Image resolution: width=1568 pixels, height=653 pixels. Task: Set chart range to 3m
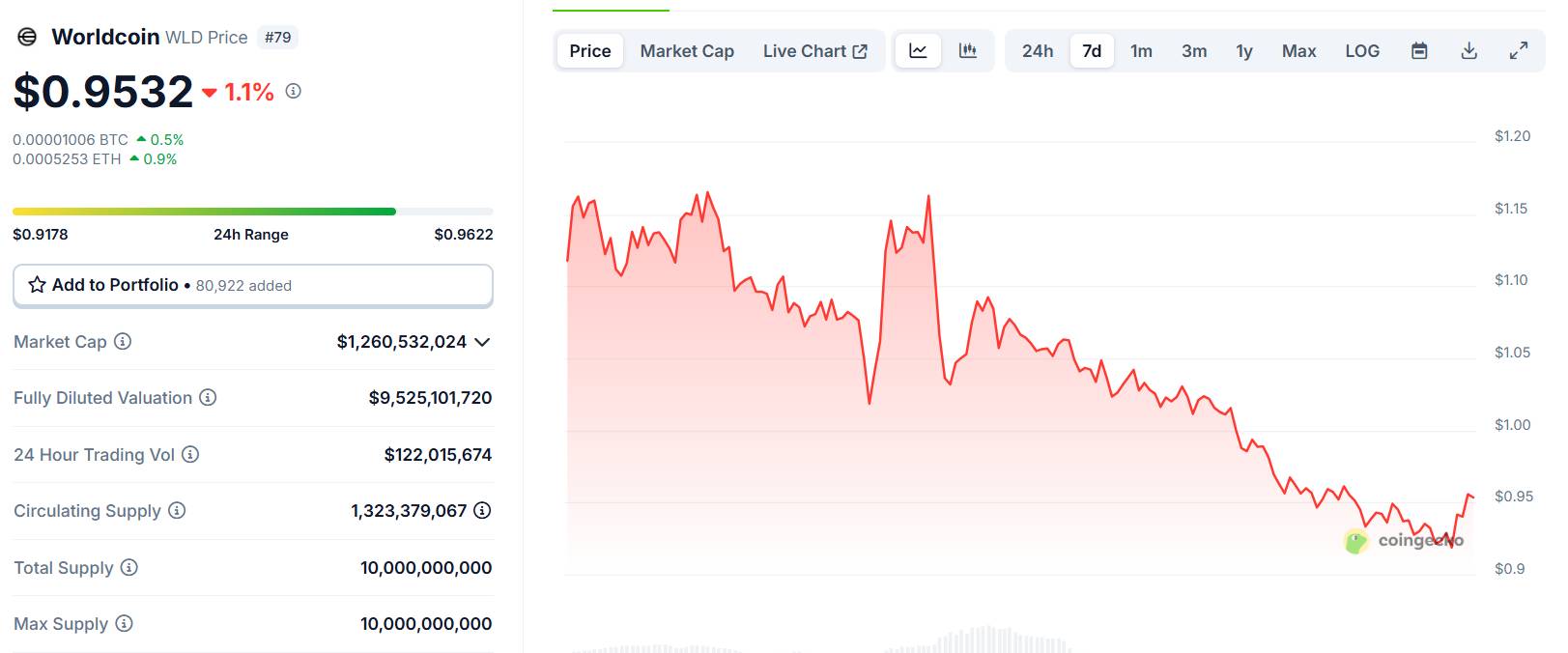pos(1194,51)
